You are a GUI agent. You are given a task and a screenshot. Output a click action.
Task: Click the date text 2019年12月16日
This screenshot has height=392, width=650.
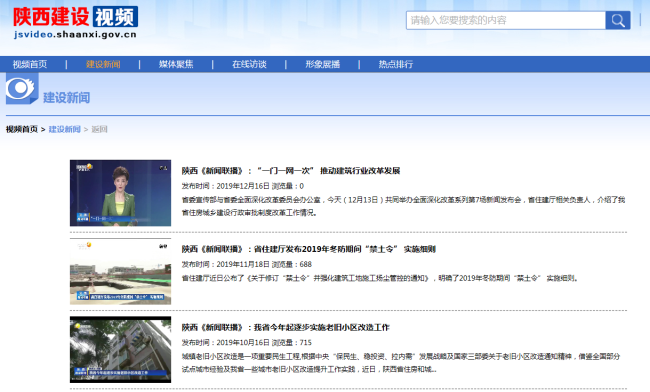pyautogui.click(x=243, y=186)
